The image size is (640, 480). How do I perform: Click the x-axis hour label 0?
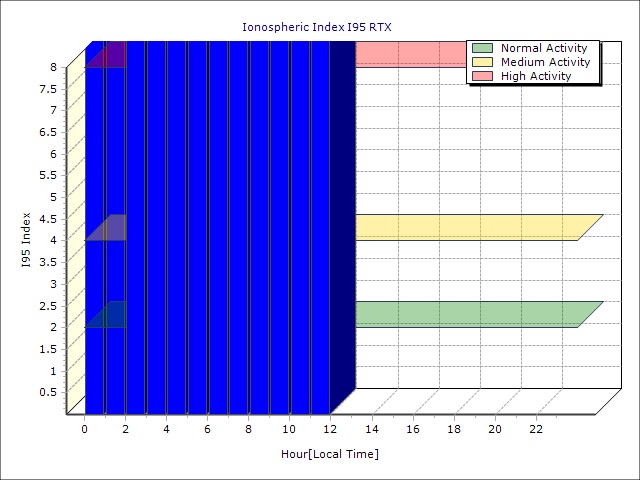(x=84, y=429)
